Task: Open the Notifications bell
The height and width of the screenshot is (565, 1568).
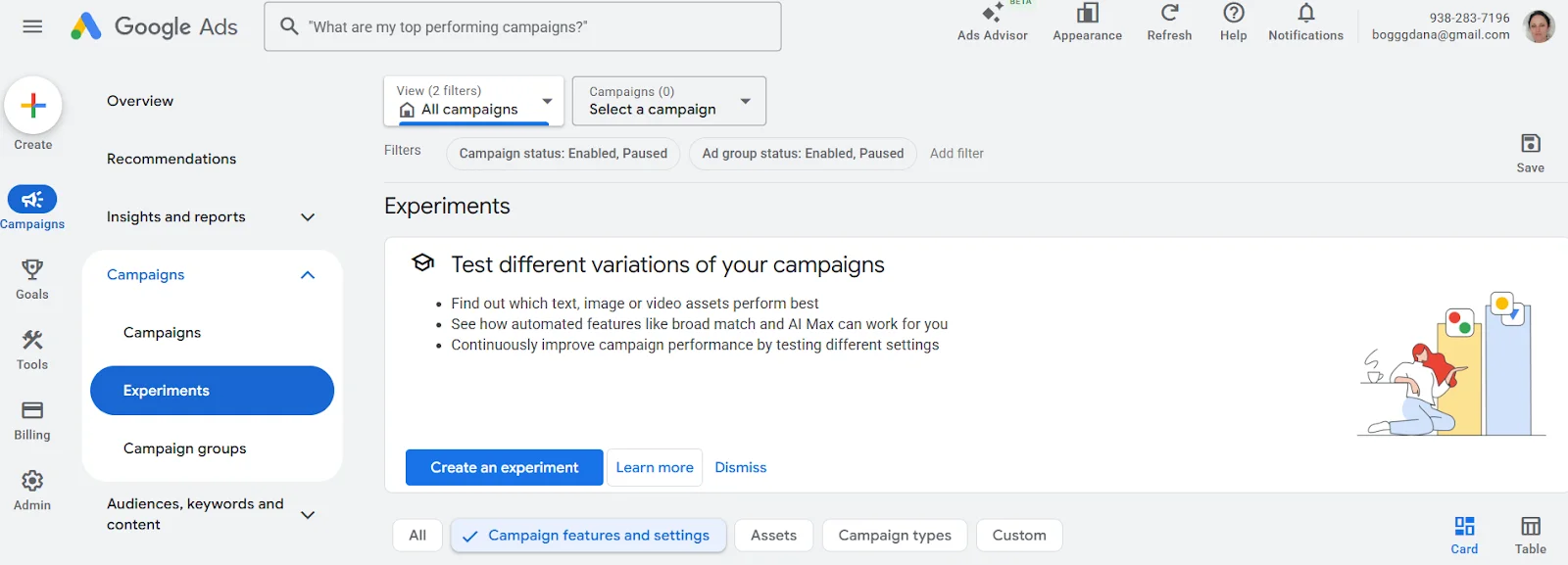Action: point(1305,24)
